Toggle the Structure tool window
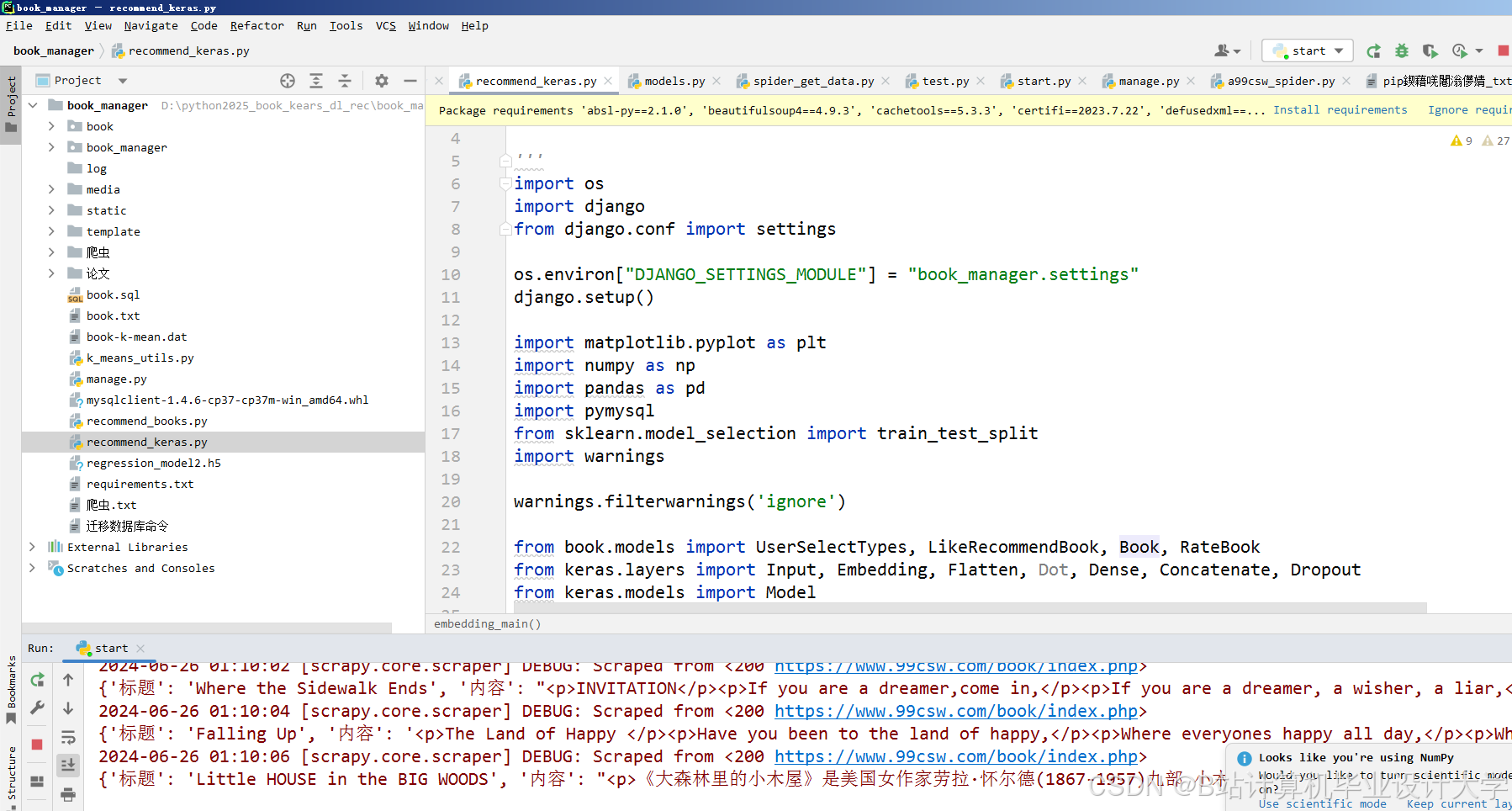The height and width of the screenshot is (811, 1512). point(11,776)
